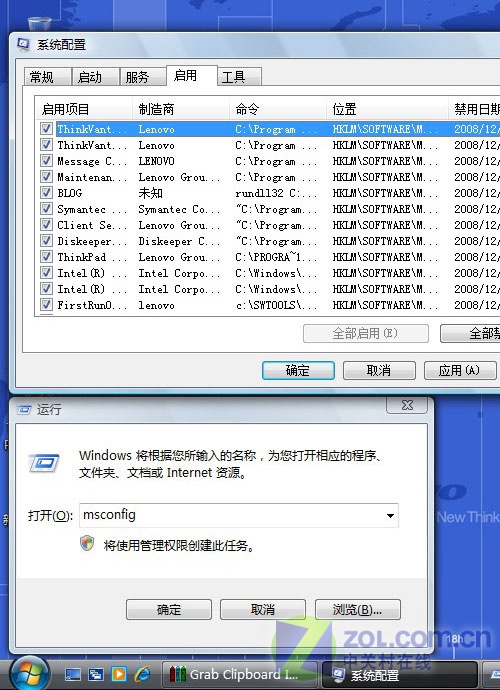Click 取消 in the 运行 dialog
500x690 pixels.
click(x=263, y=609)
